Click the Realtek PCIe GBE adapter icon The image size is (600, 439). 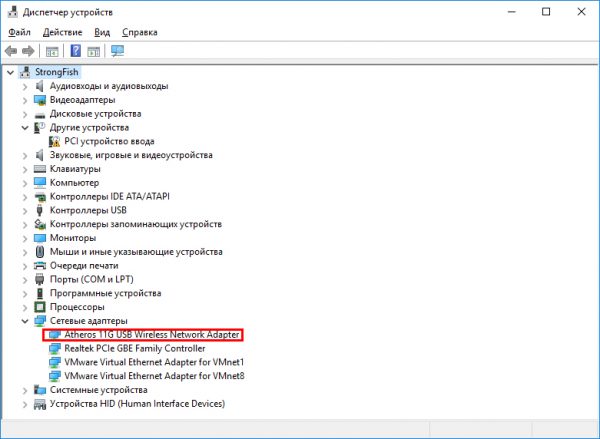click(55, 348)
